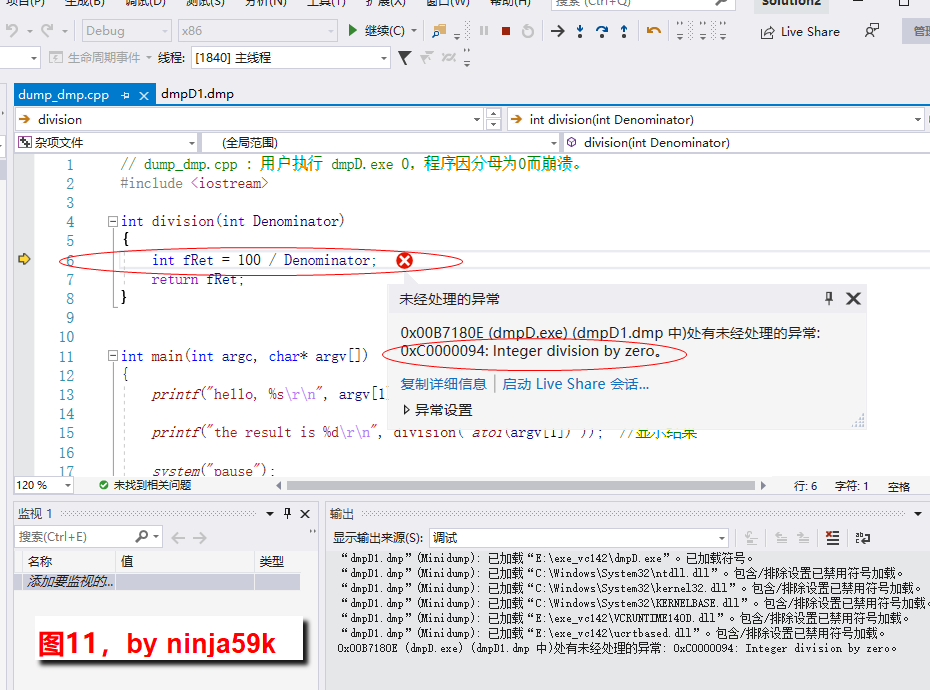The image size is (930, 690).
Task: Click the Restart debugging icon
Action: 528,31
